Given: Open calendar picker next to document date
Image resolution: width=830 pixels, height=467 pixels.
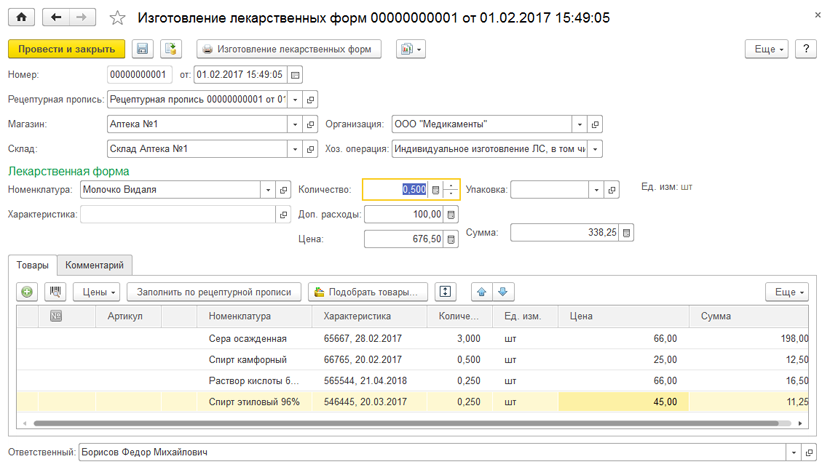Looking at the screenshot, I should (x=295, y=75).
